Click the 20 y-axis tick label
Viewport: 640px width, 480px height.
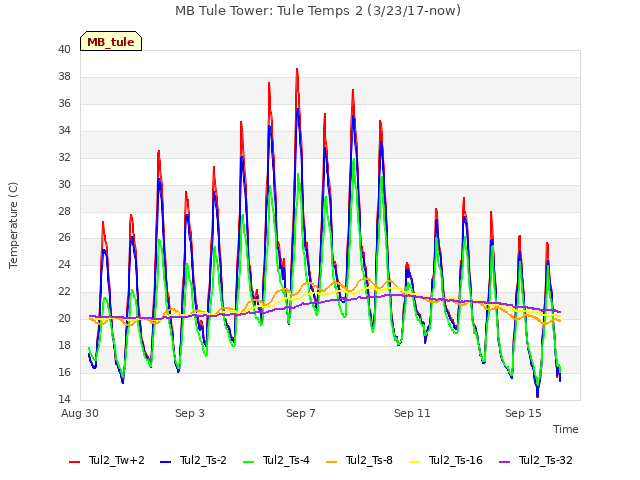64,318
